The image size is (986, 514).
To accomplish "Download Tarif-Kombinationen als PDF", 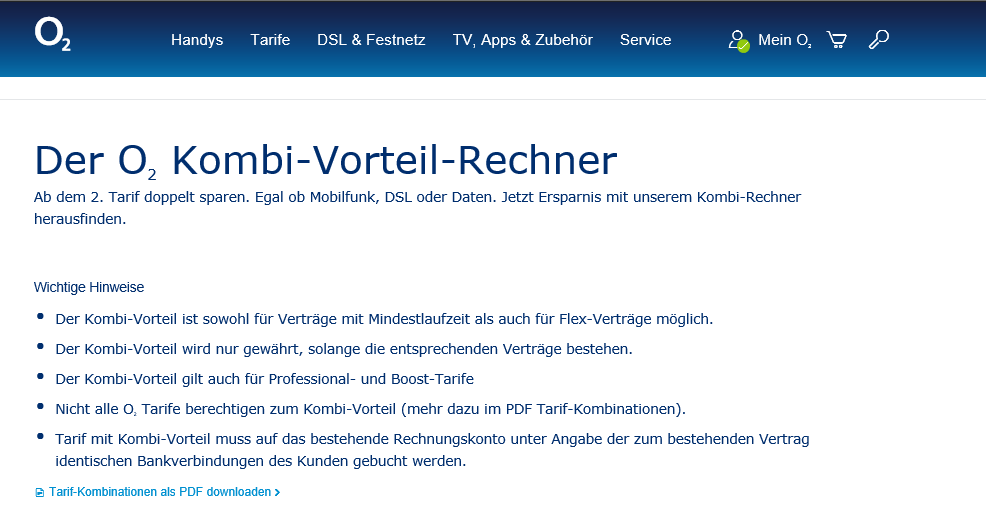I will click(164, 492).
